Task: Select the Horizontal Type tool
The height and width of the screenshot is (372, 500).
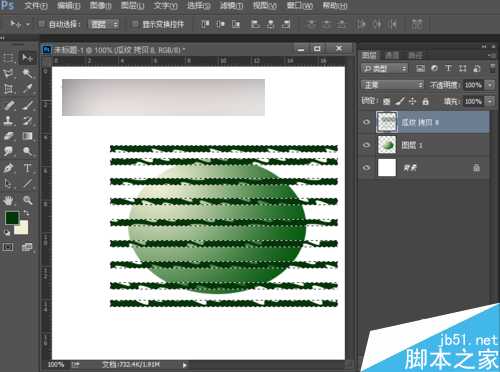Action: (x=27, y=168)
